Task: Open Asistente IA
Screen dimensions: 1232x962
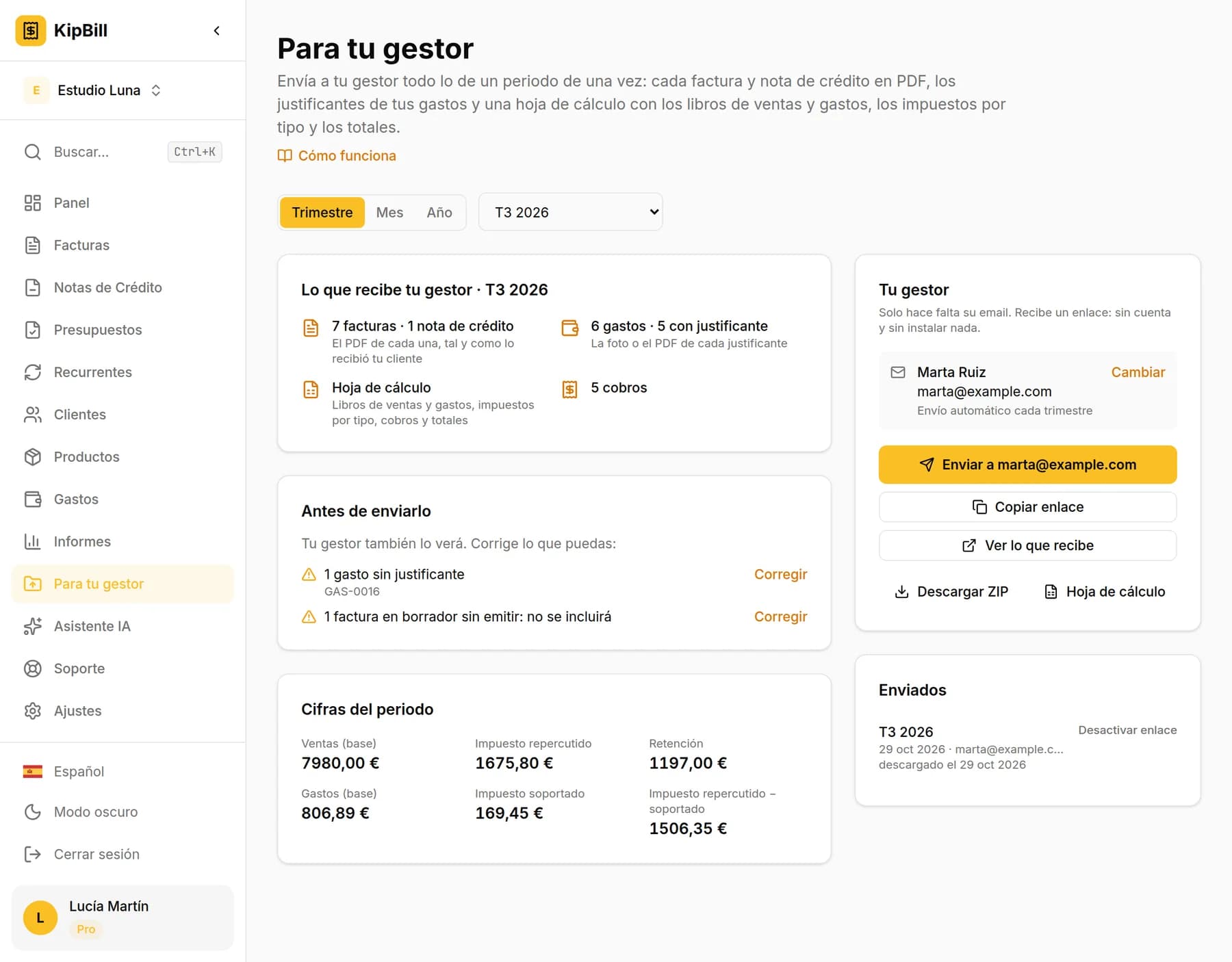Action: coord(123,626)
